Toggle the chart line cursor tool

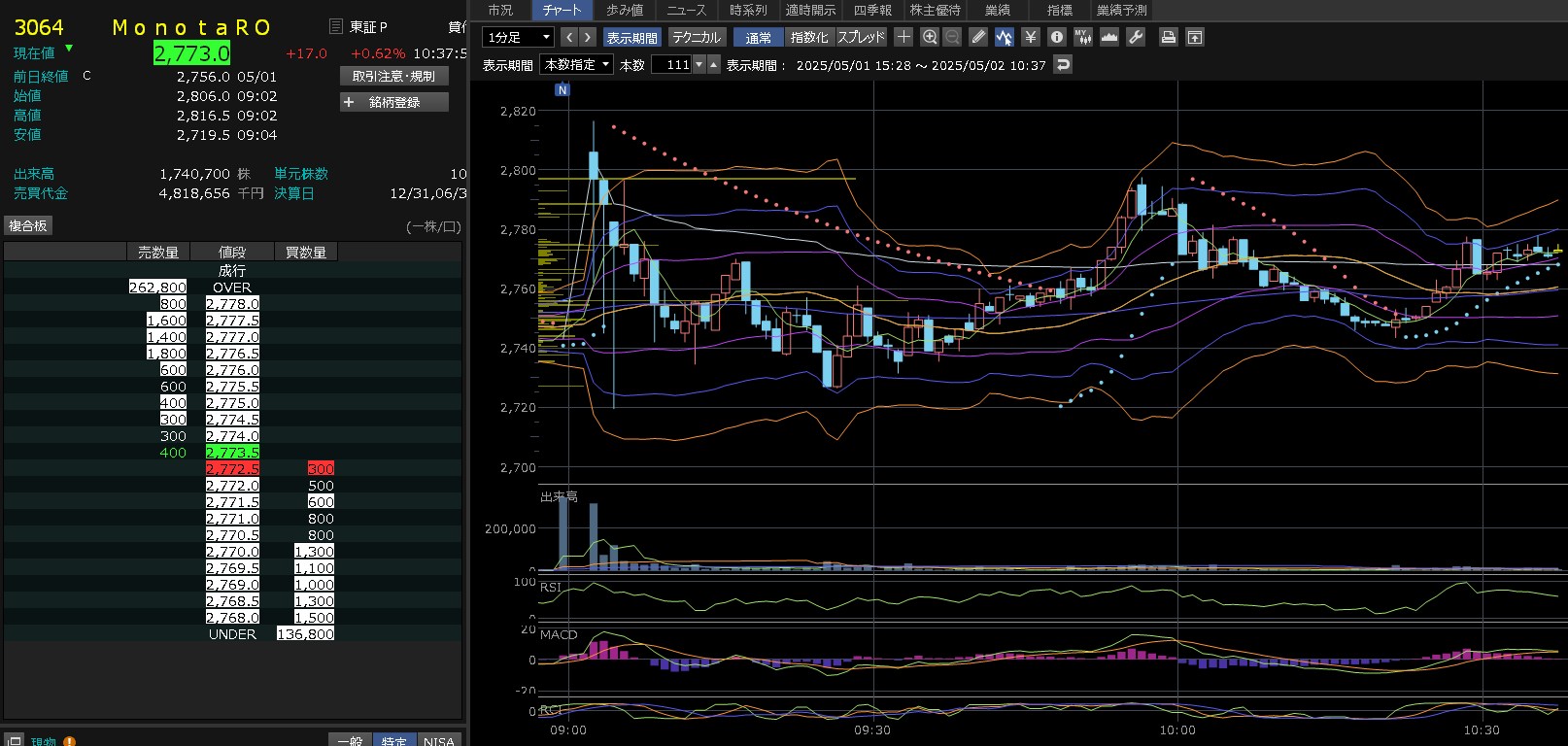(1005, 37)
